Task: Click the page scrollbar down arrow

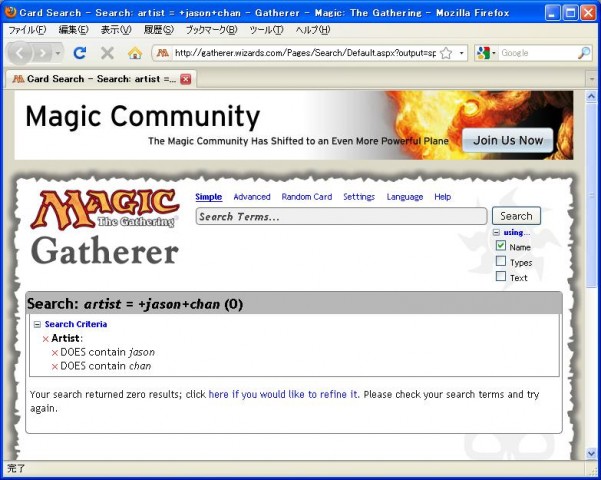Action: pyautogui.click(x=591, y=454)
